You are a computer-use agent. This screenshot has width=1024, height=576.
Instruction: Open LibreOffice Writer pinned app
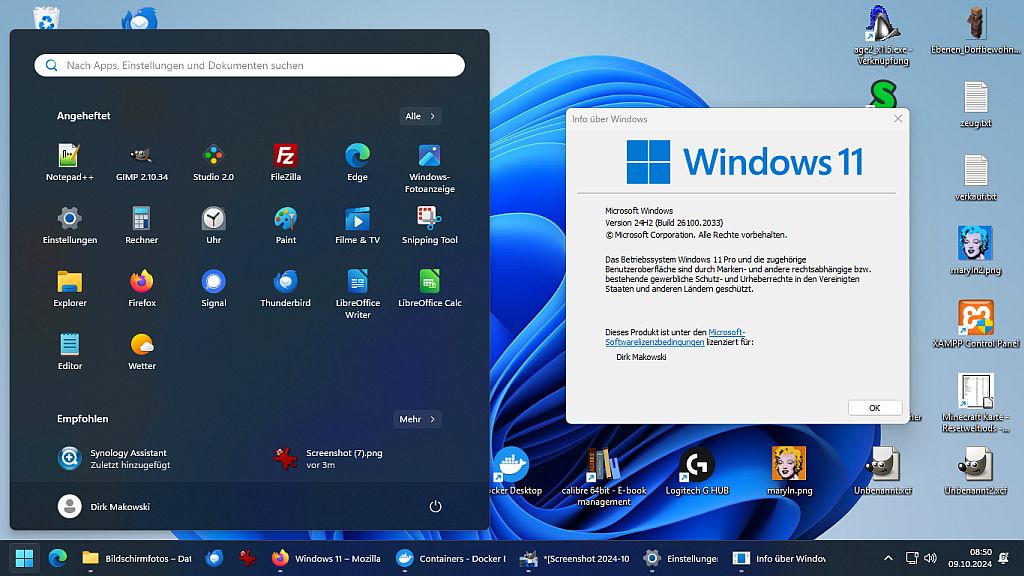click(x=357, y=294)
